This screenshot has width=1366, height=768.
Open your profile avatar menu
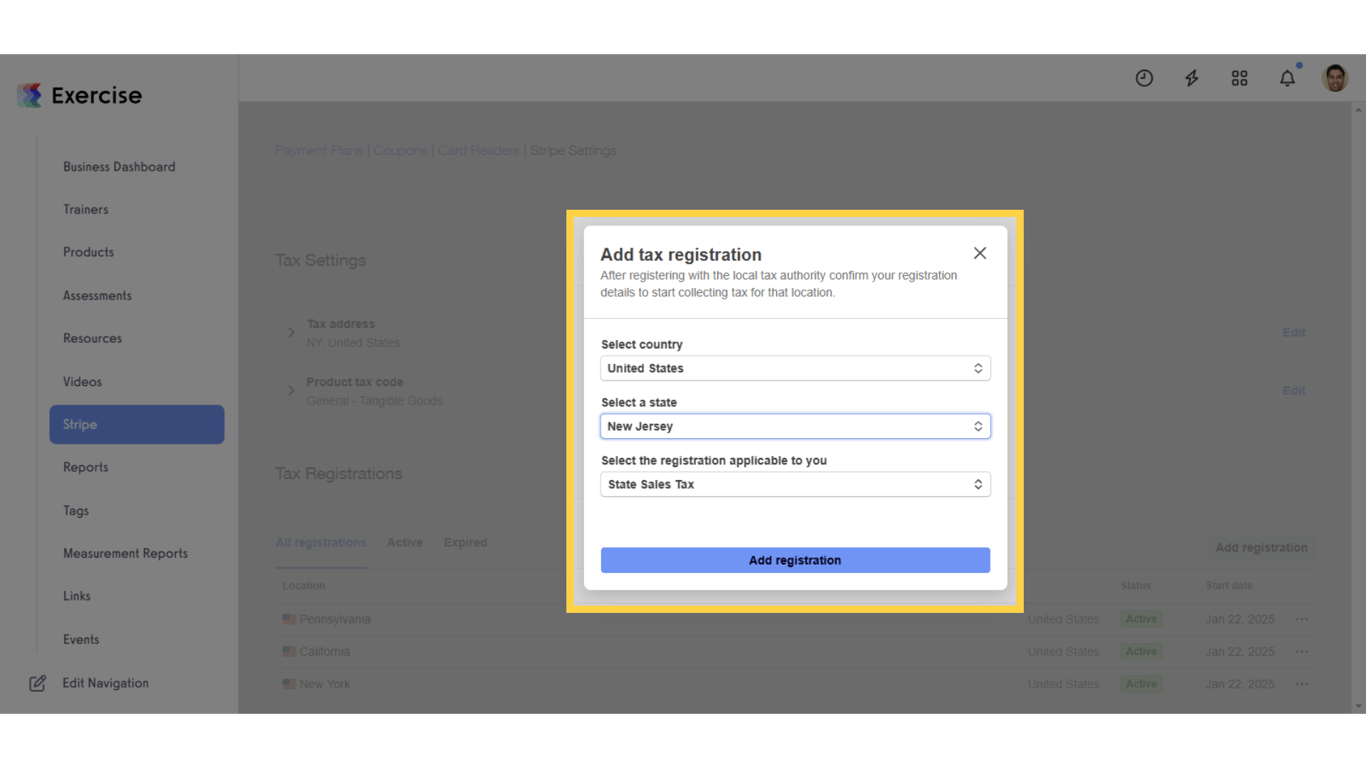[1335, 77]
